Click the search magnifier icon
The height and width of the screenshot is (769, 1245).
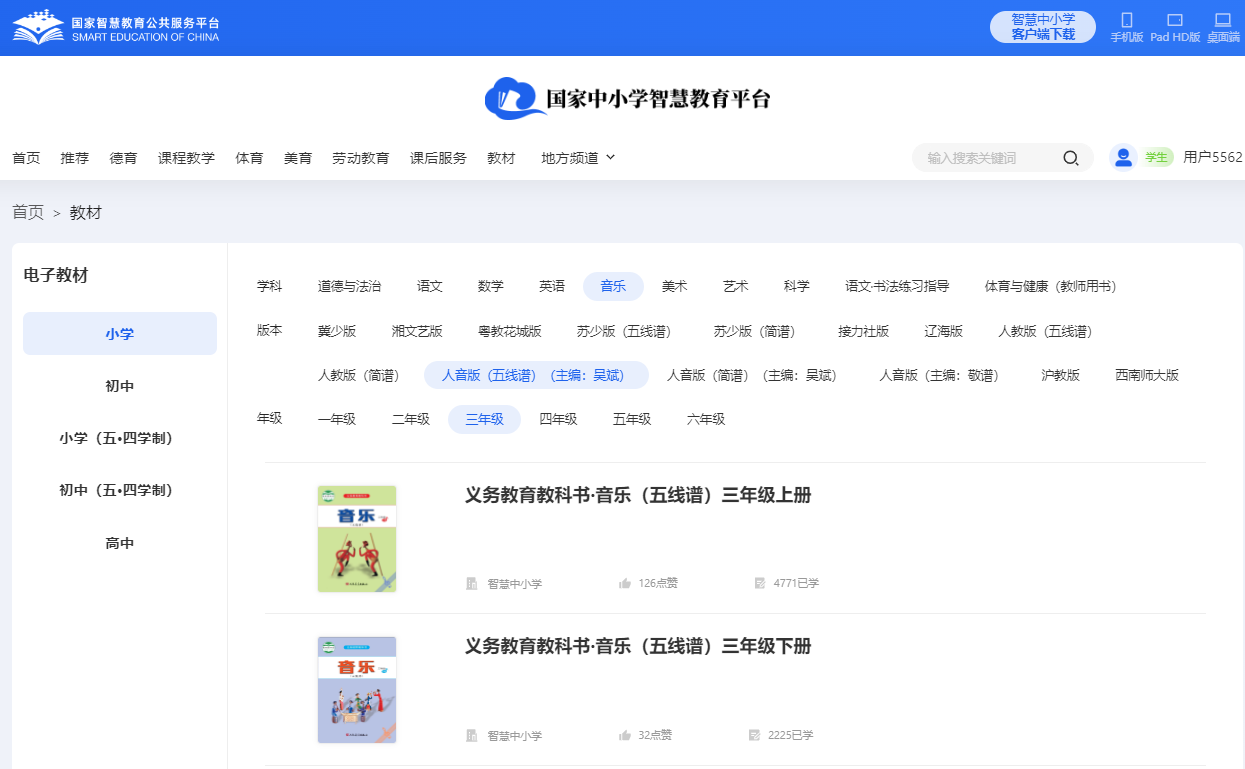[x=1070, y=158]
